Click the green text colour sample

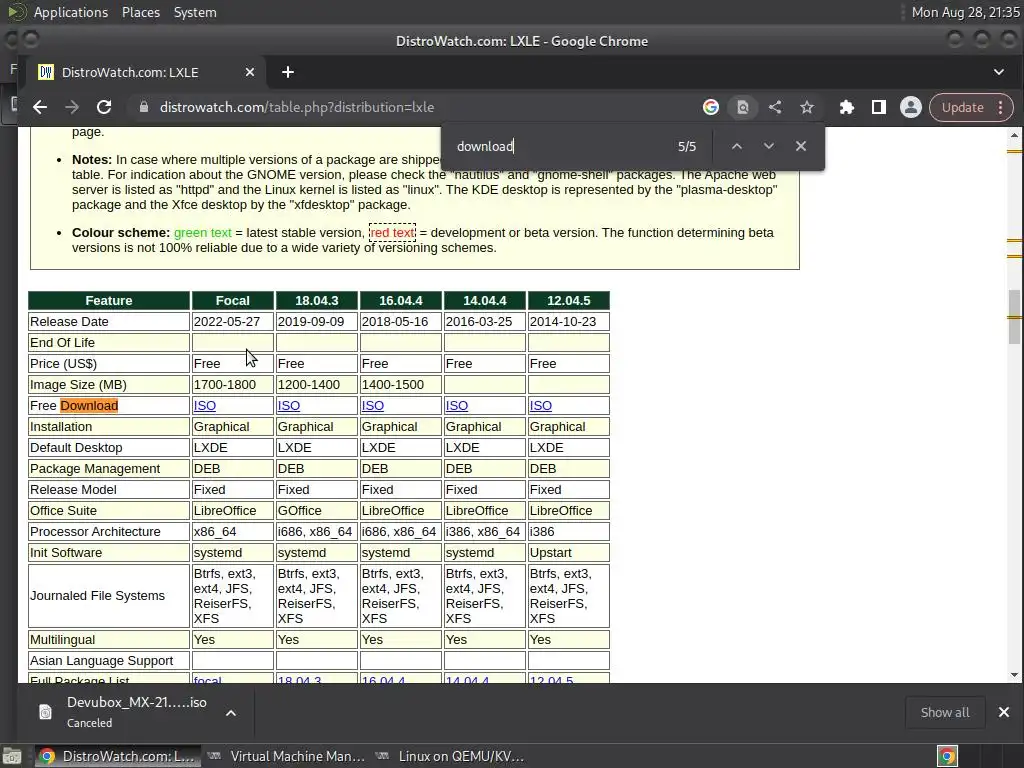tap(202, 232)
